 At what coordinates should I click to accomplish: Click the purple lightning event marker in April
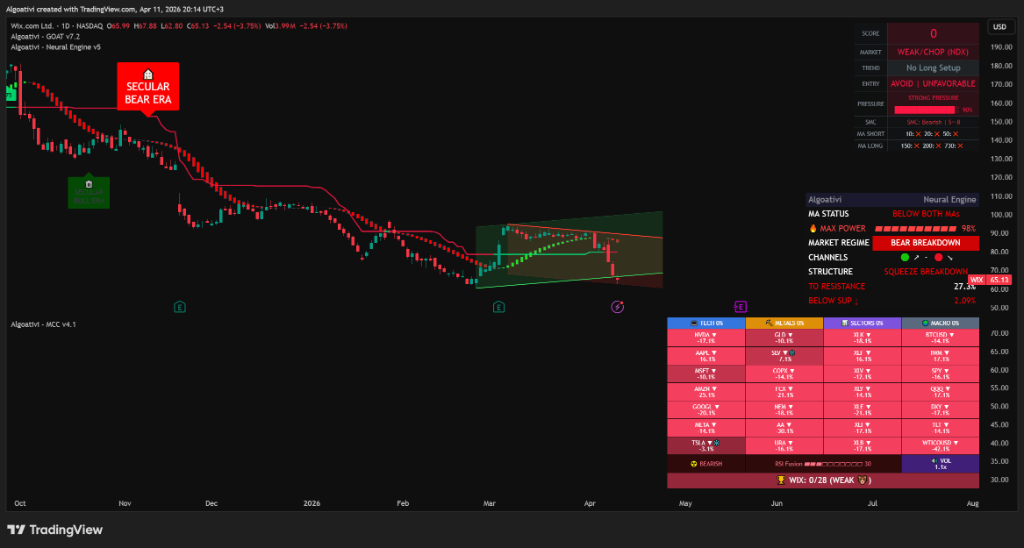coord(617,306)
